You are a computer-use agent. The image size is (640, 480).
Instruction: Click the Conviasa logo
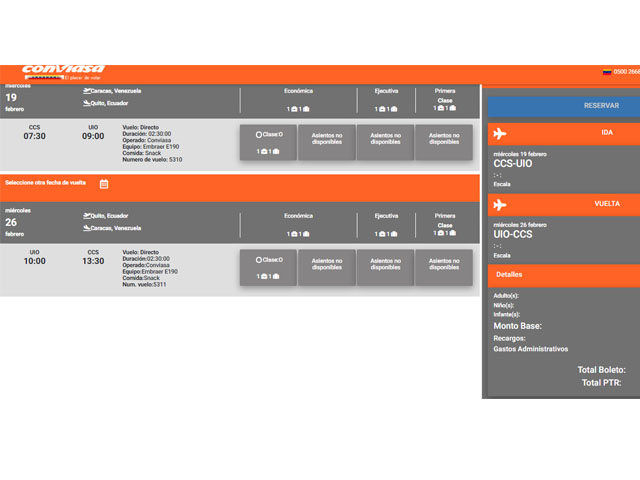63,72
